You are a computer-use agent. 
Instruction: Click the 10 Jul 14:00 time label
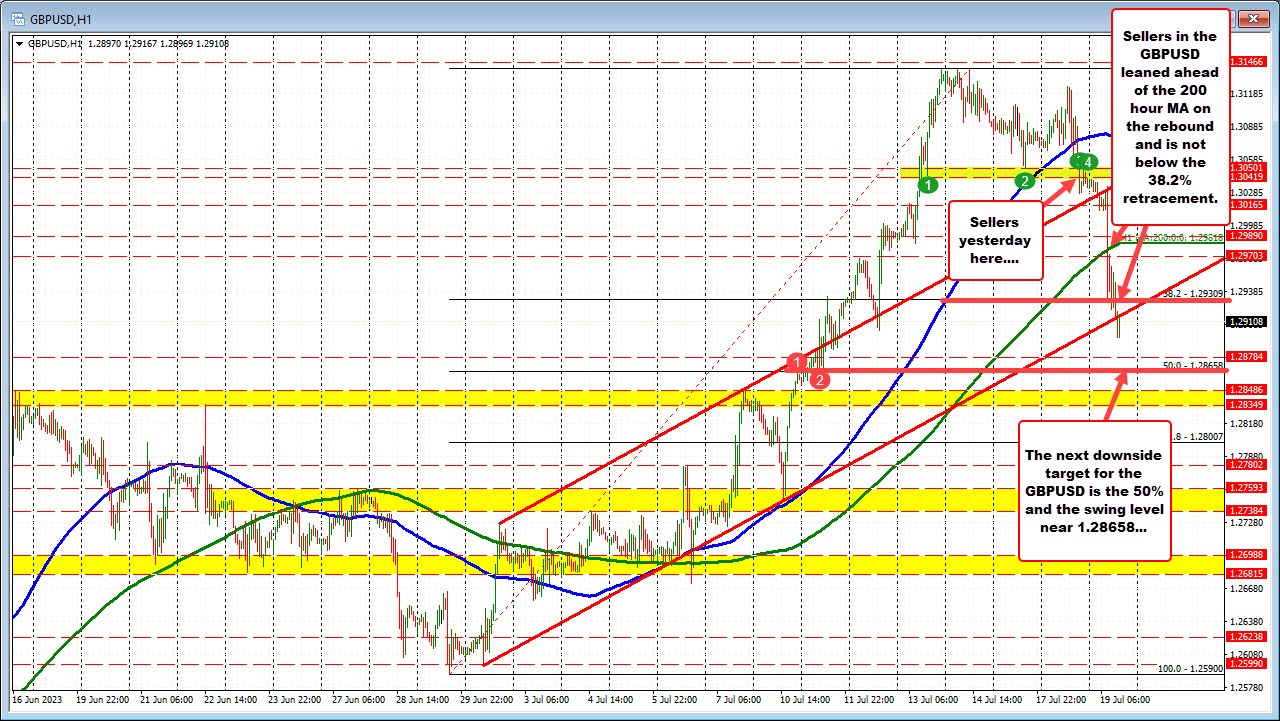click(x=807, y=700)
